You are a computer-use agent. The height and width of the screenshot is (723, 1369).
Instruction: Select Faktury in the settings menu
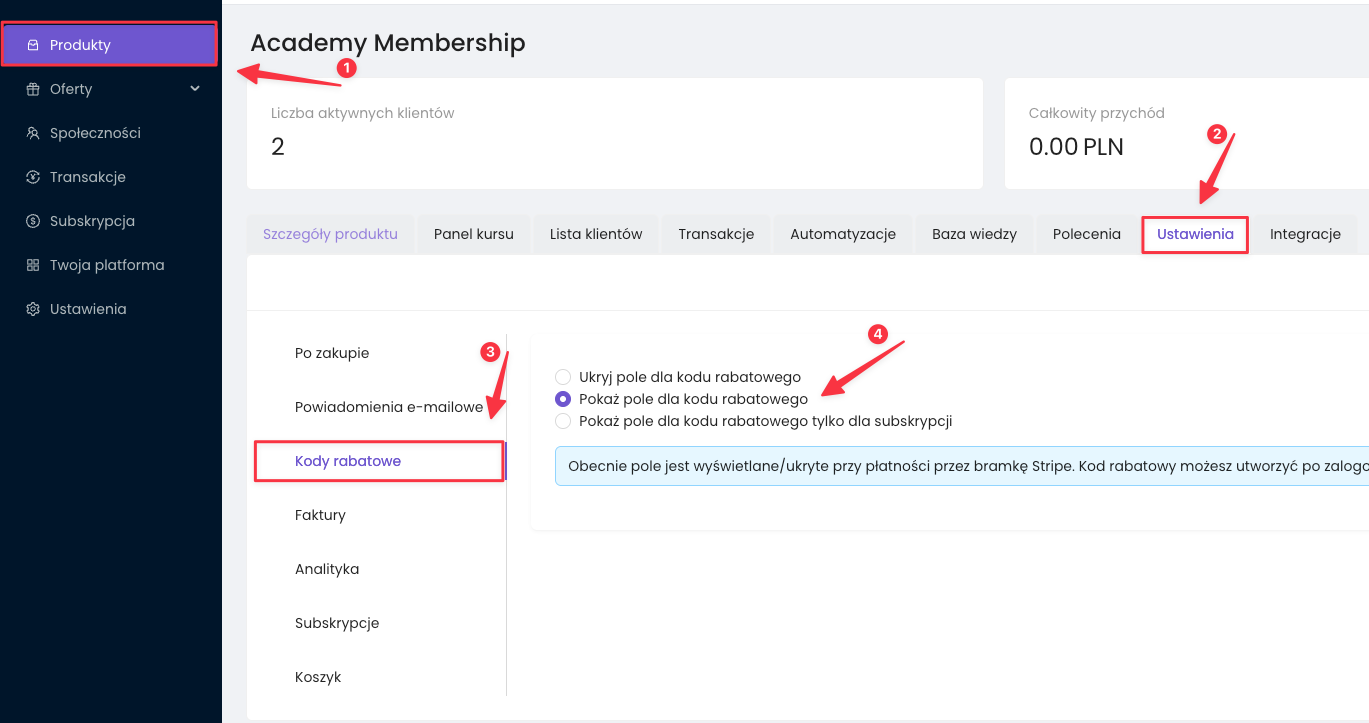320,515
